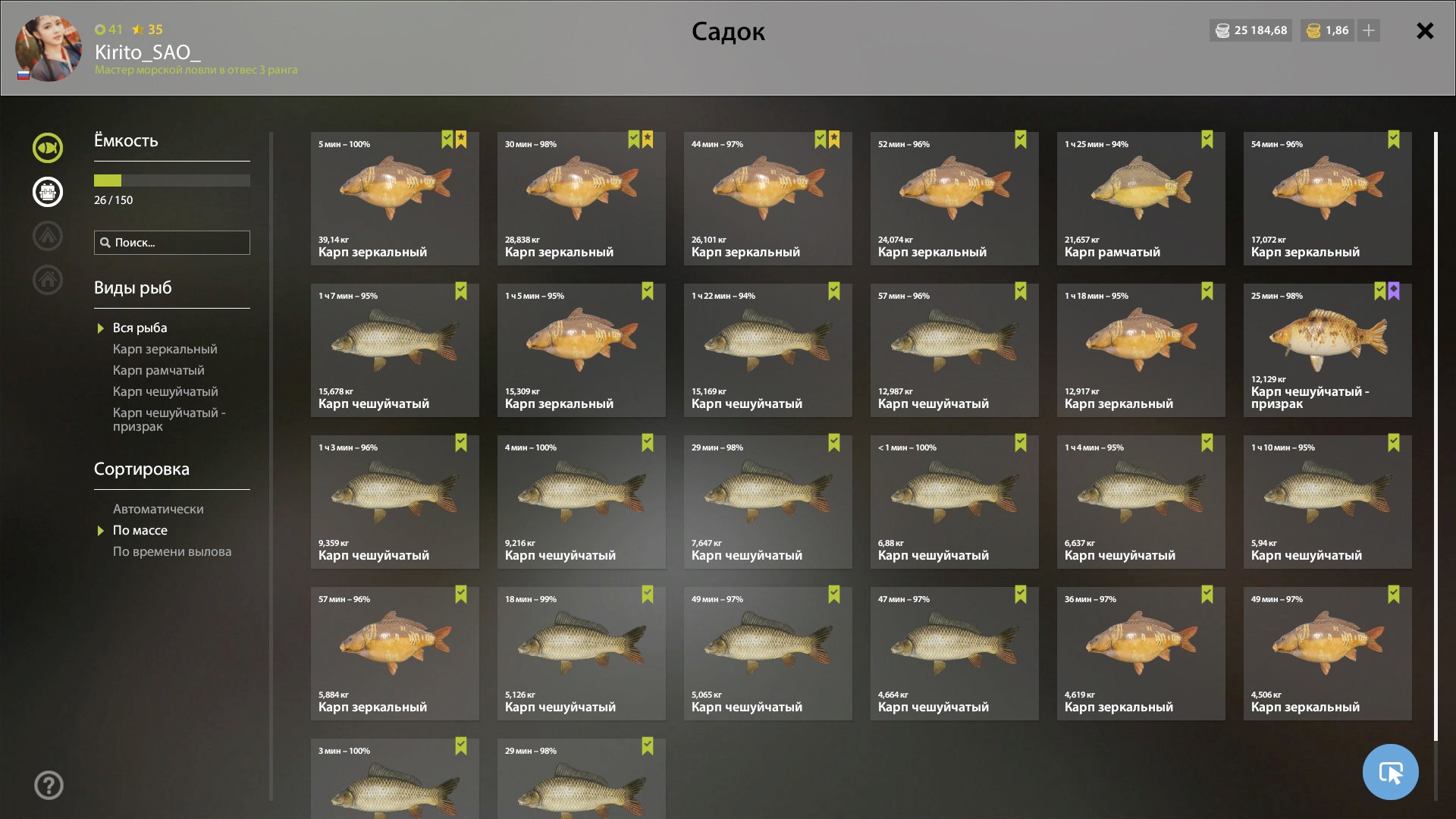1456x819 pixels.
Task: Open the cooler box sidebar icon
Action: coord(48,192)
